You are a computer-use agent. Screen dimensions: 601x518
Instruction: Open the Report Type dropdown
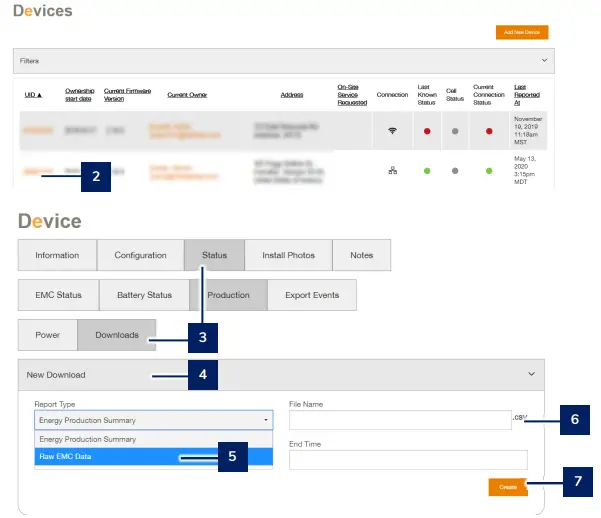pos(153,420)
